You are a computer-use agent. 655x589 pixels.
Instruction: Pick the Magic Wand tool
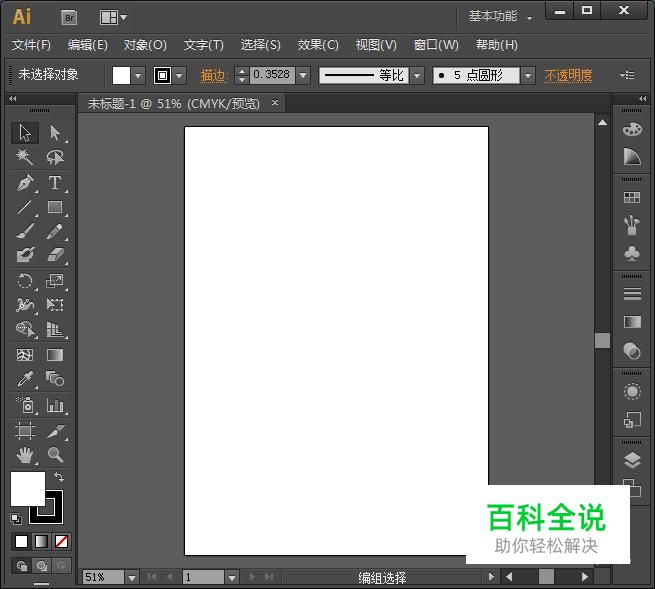click(25, 158)
